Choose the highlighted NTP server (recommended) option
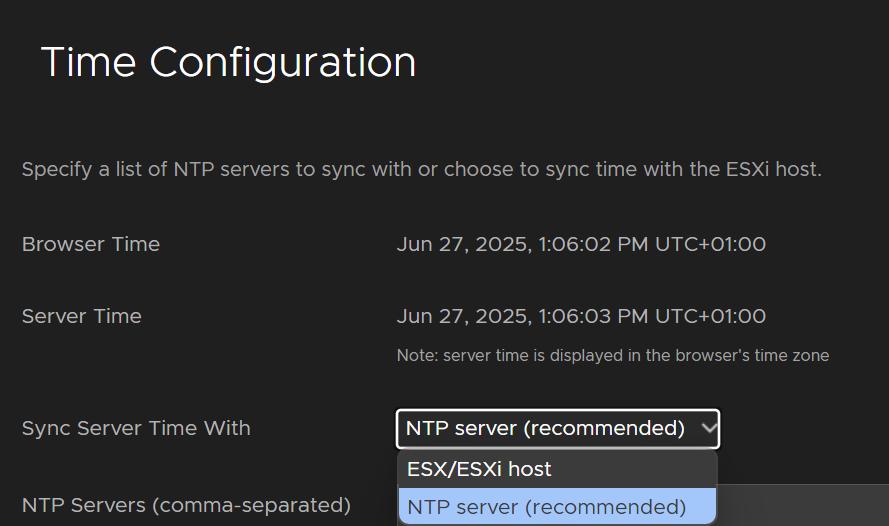 (558, 507)
